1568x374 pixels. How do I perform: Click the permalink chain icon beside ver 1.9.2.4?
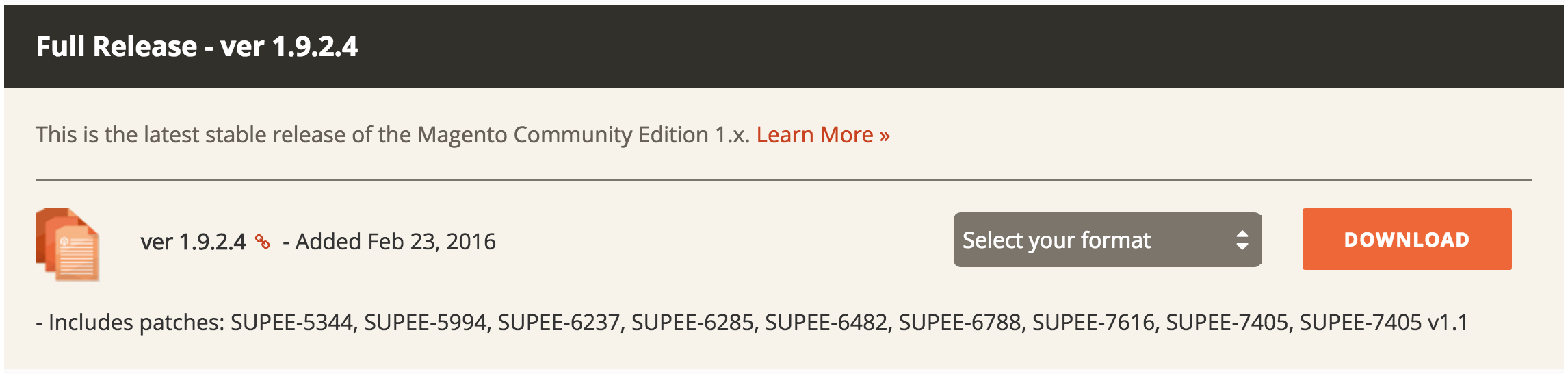pos(263,242)
